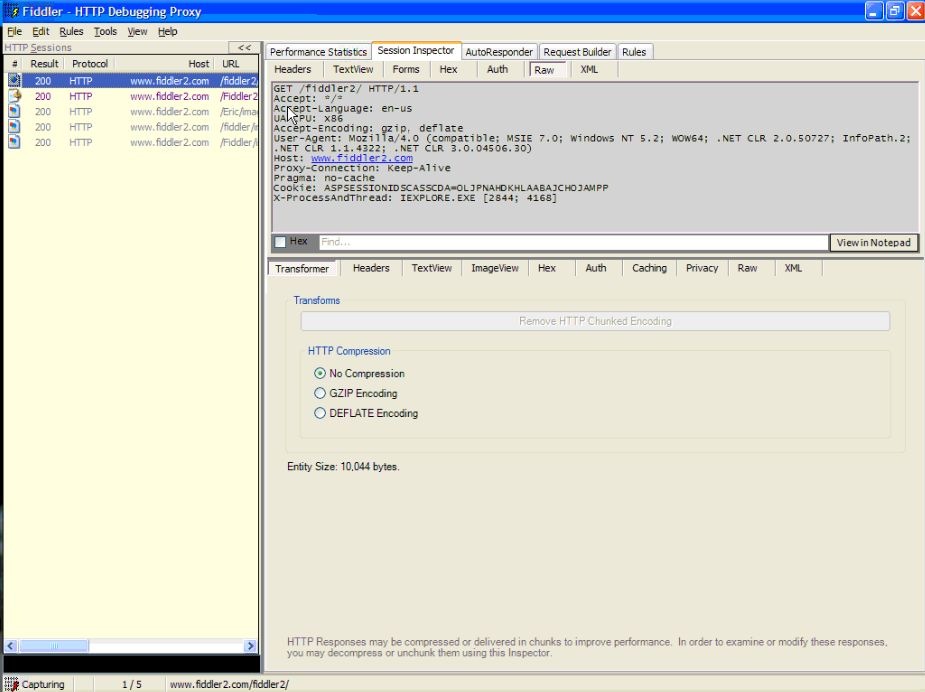Image resolution: width=925 pixels, height=692 pixels.
Task: Open the View menu
Action: click(137, 31)
